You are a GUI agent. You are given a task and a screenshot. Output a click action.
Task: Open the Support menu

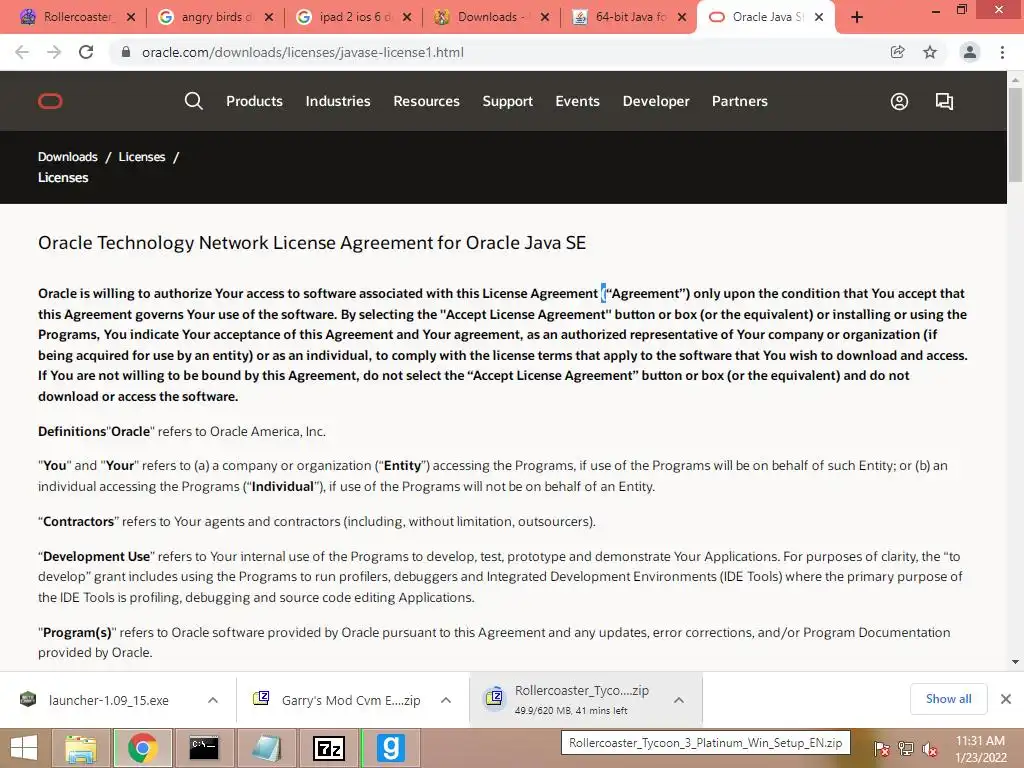(507, 101)
